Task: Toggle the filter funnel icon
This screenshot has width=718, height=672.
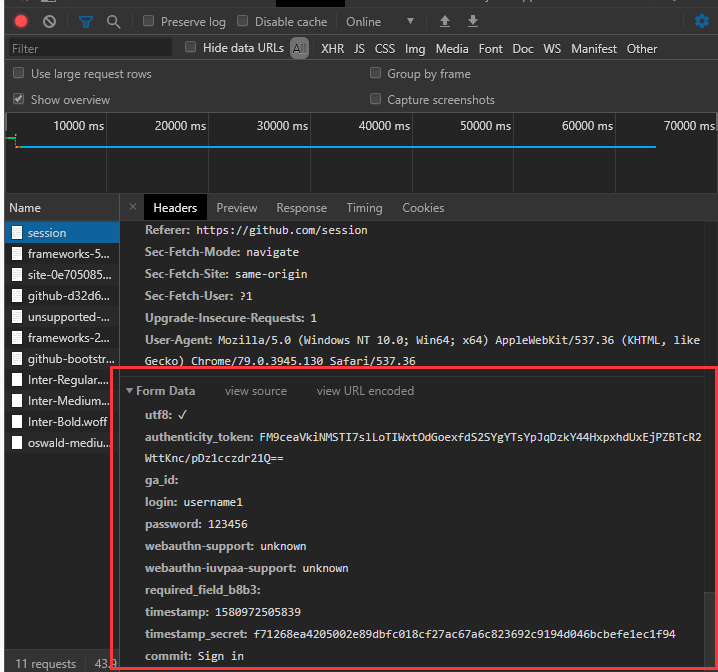Action: pos(86,22)
